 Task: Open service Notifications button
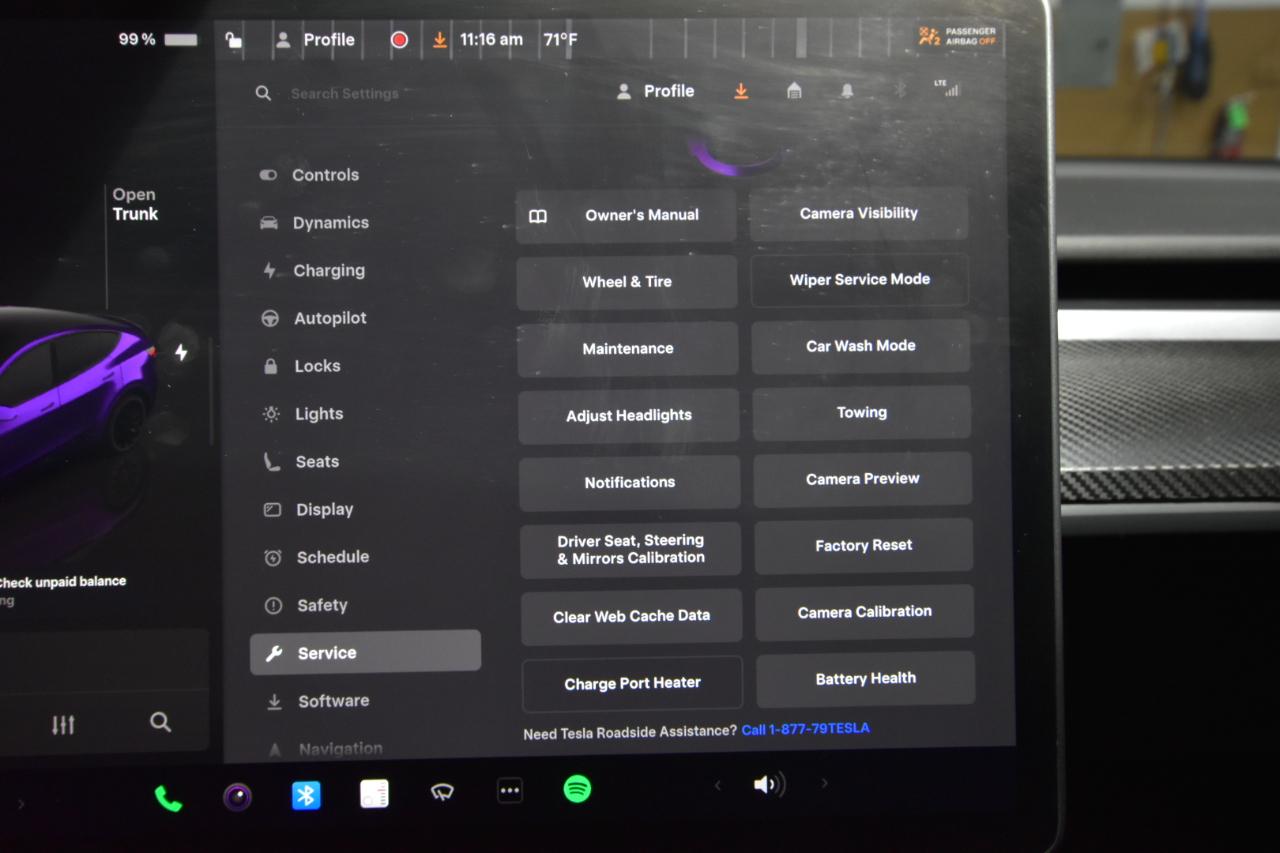click(630, 482)
